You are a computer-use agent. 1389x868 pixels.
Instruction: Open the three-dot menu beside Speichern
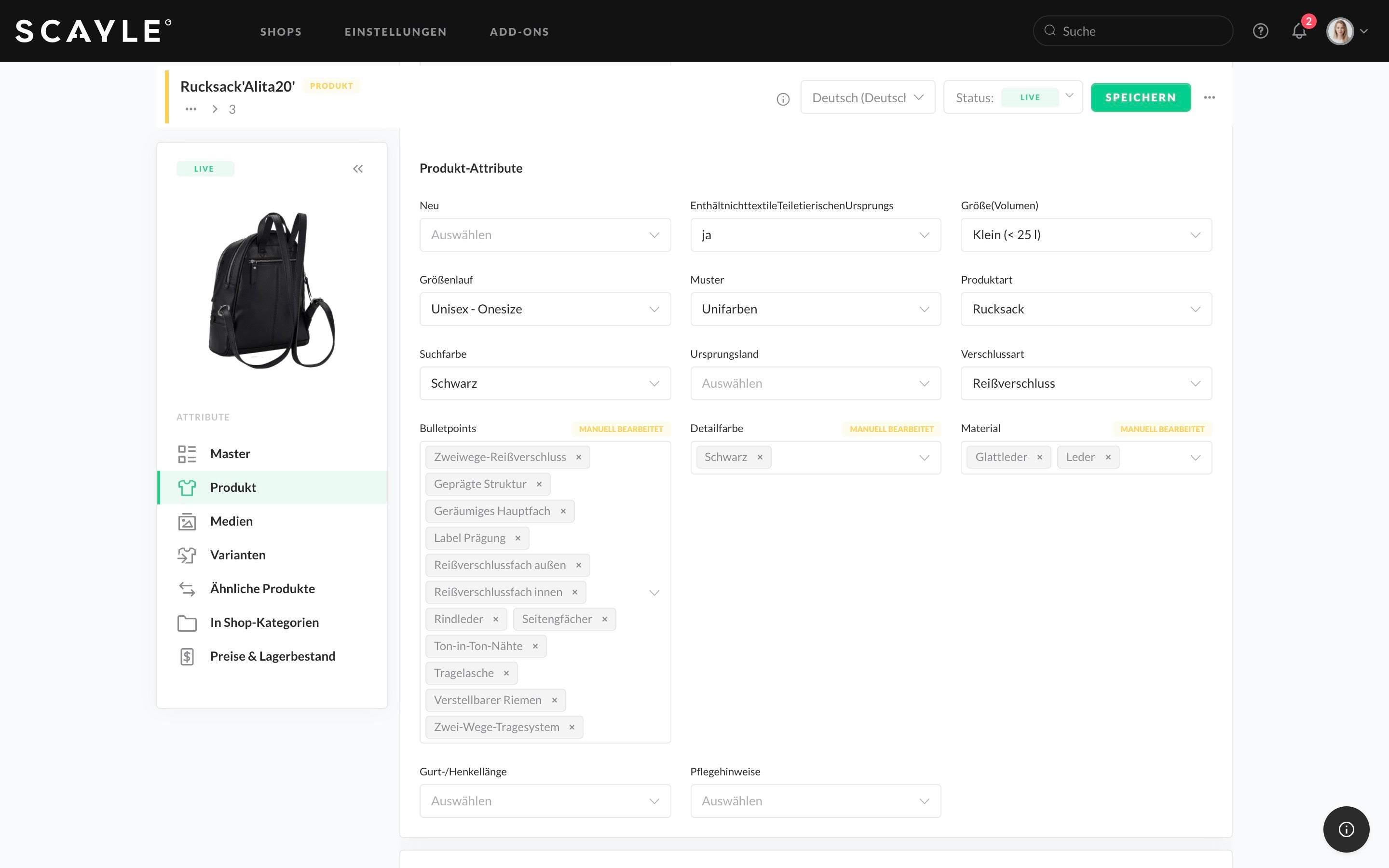click(1210, 97)
